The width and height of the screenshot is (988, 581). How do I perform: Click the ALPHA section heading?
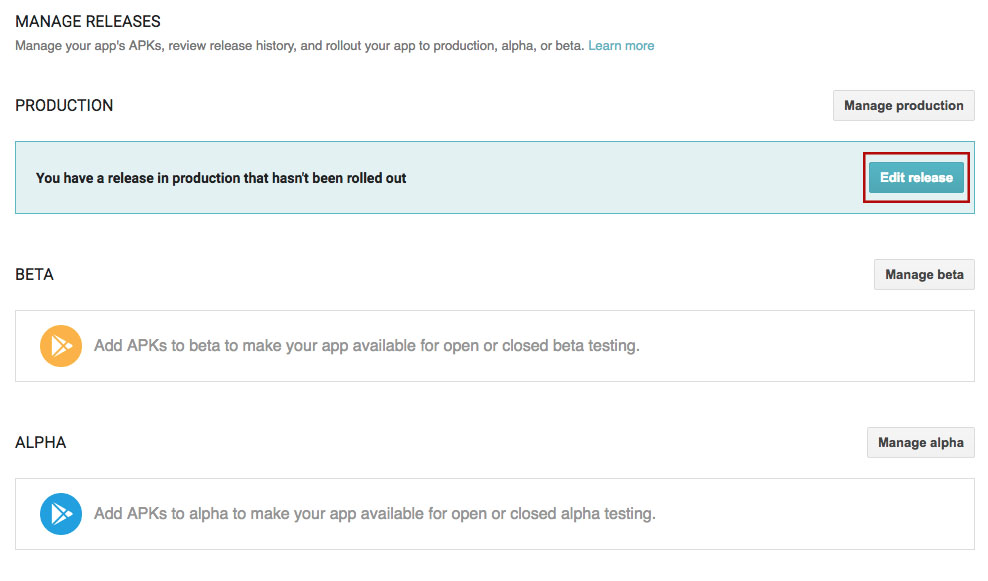coord(41,443)
